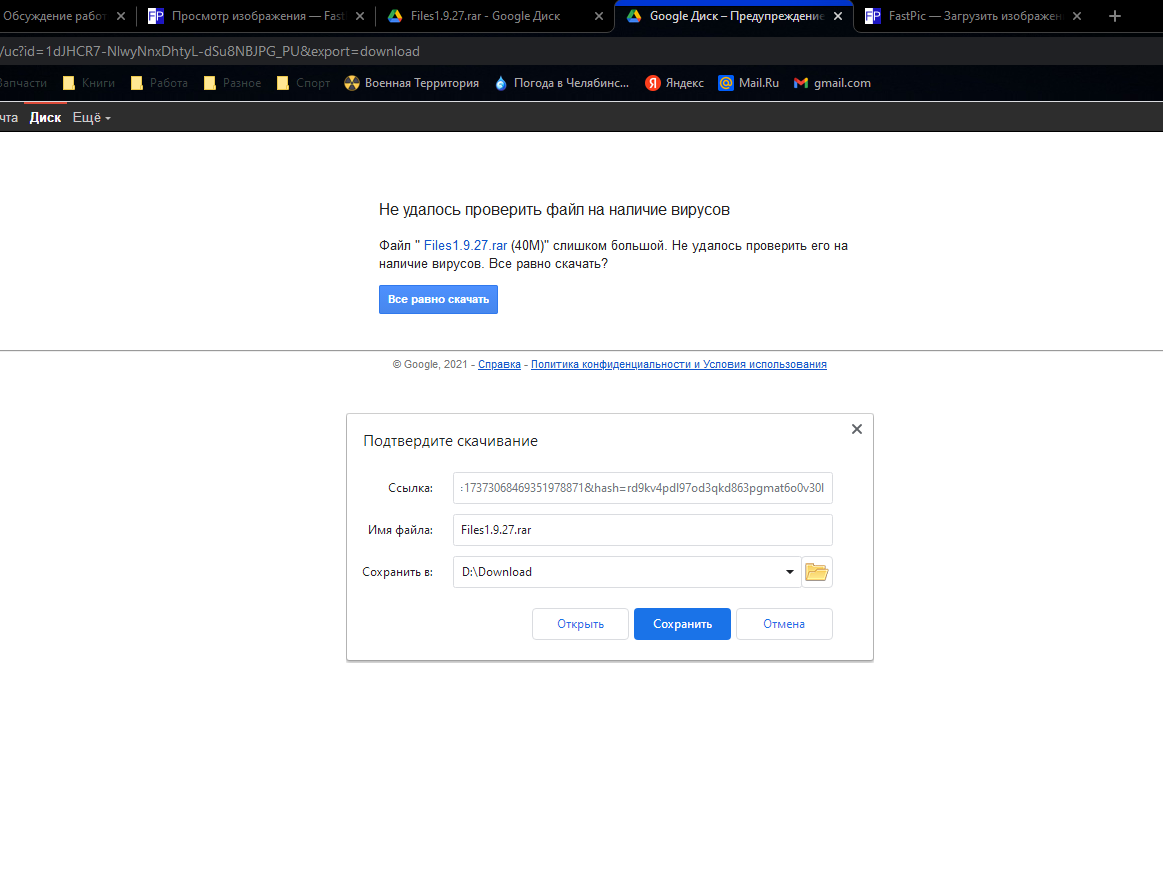1163x894 pixels.
Task: Expand the Сохранить в path dropdown
Action: coord(790,572)
